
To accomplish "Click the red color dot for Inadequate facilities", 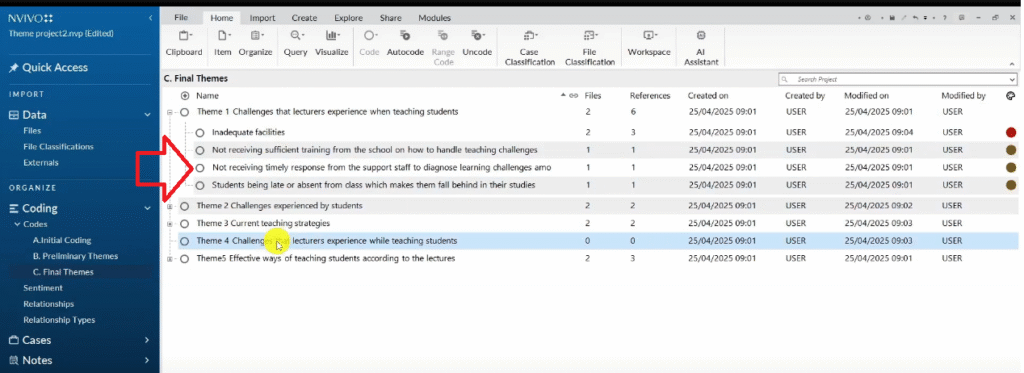I will (x=1011, y=133).
